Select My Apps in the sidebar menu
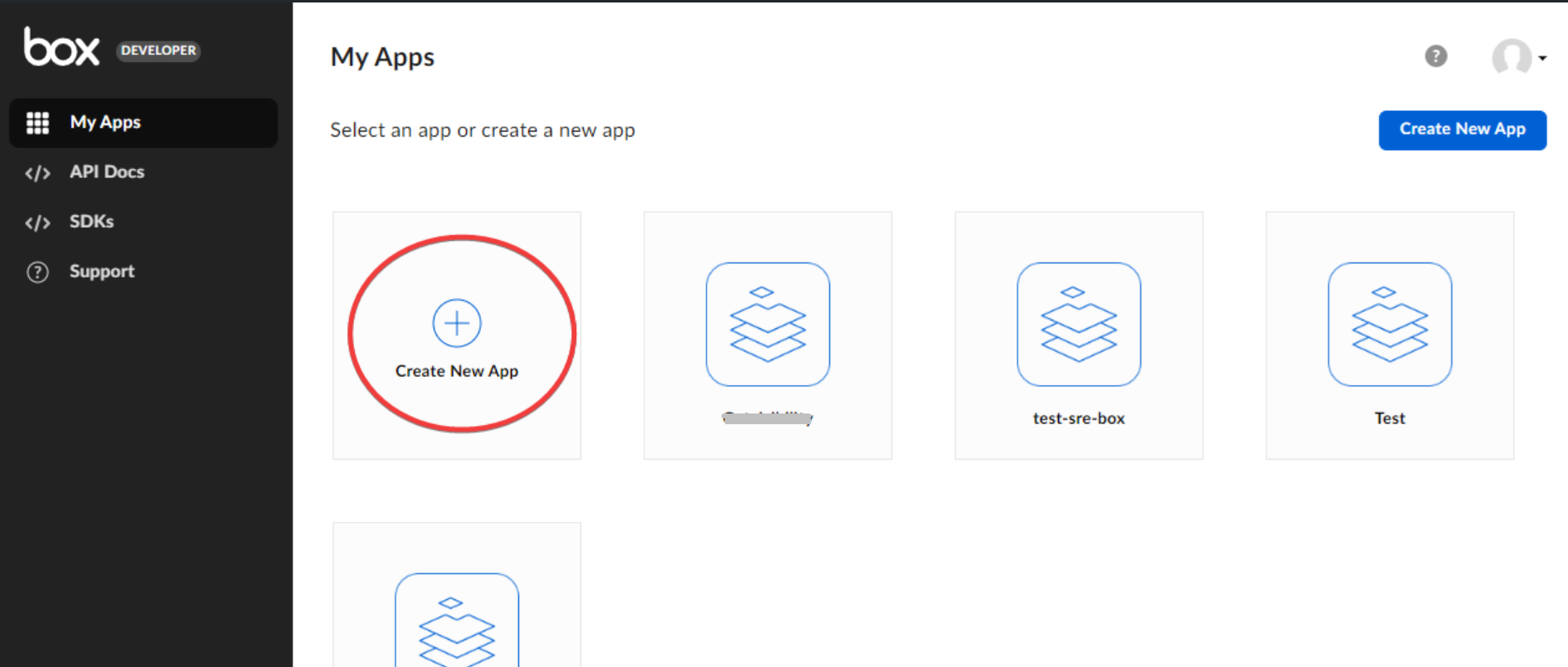 [105, 123]
